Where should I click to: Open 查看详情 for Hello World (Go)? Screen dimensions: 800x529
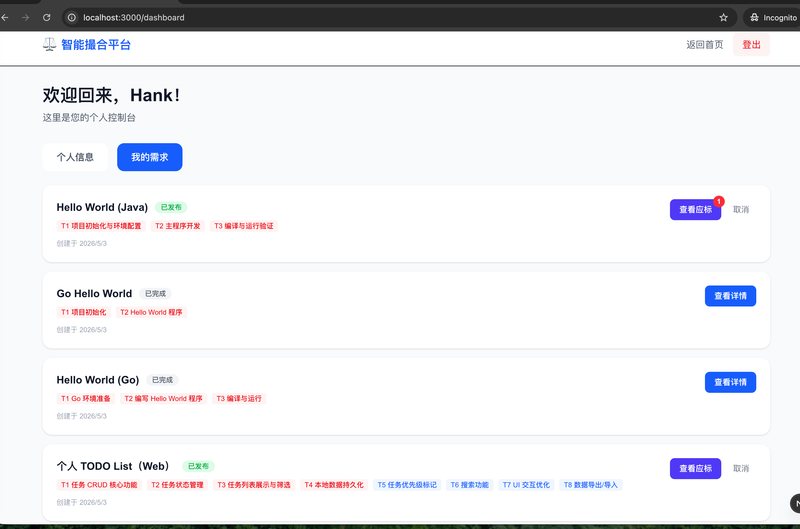tap(730, 382)
